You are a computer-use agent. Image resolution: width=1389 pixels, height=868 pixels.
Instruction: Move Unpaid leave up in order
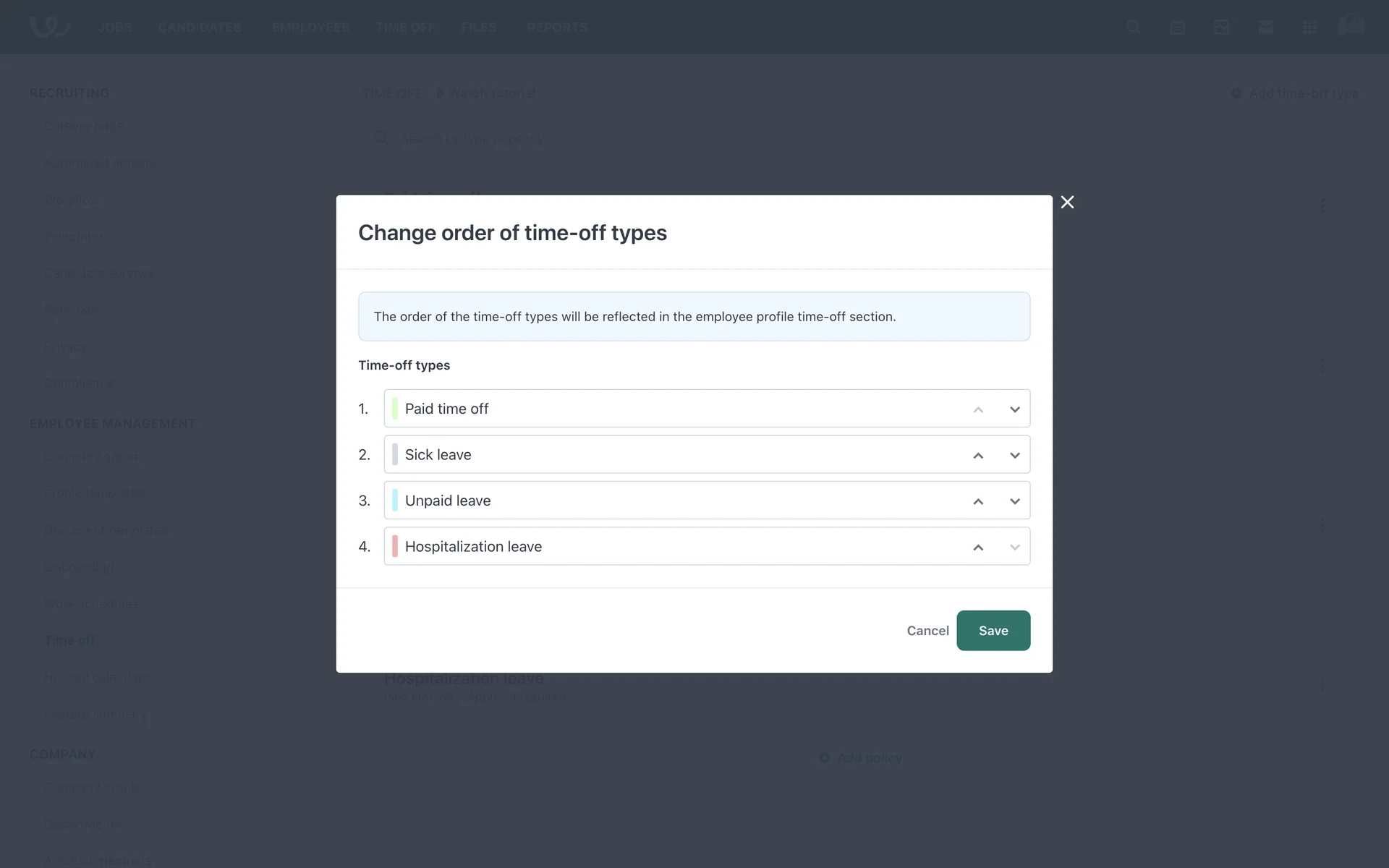(978, 501)
